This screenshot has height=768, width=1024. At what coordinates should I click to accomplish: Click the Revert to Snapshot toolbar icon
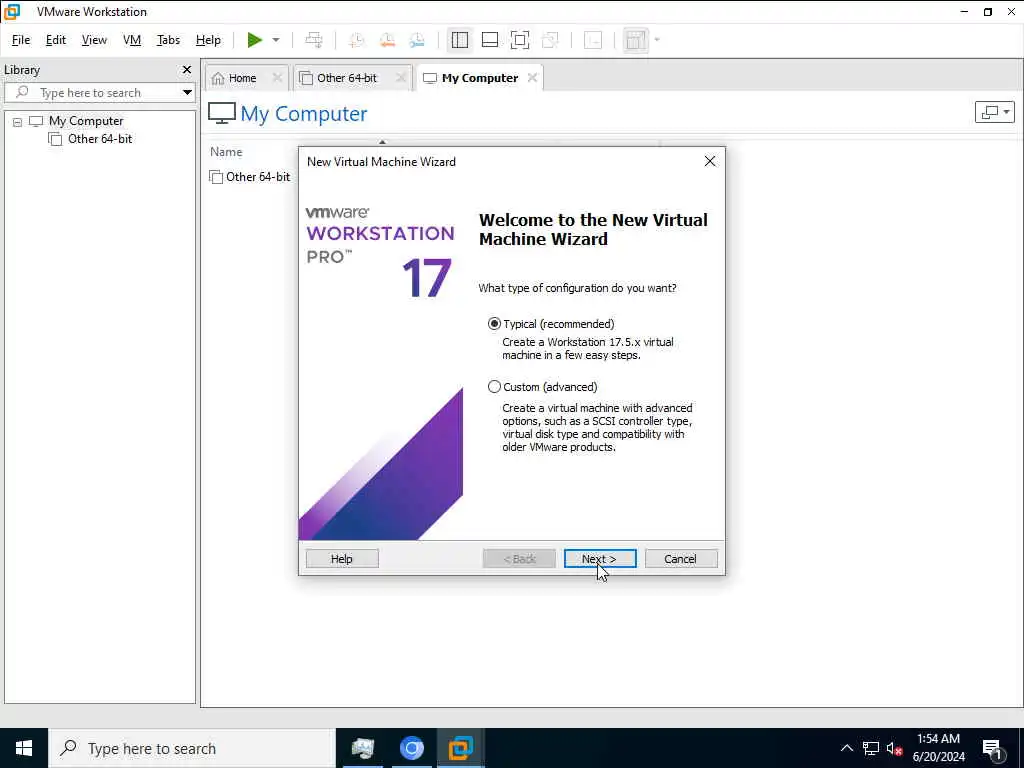point(387,40)
